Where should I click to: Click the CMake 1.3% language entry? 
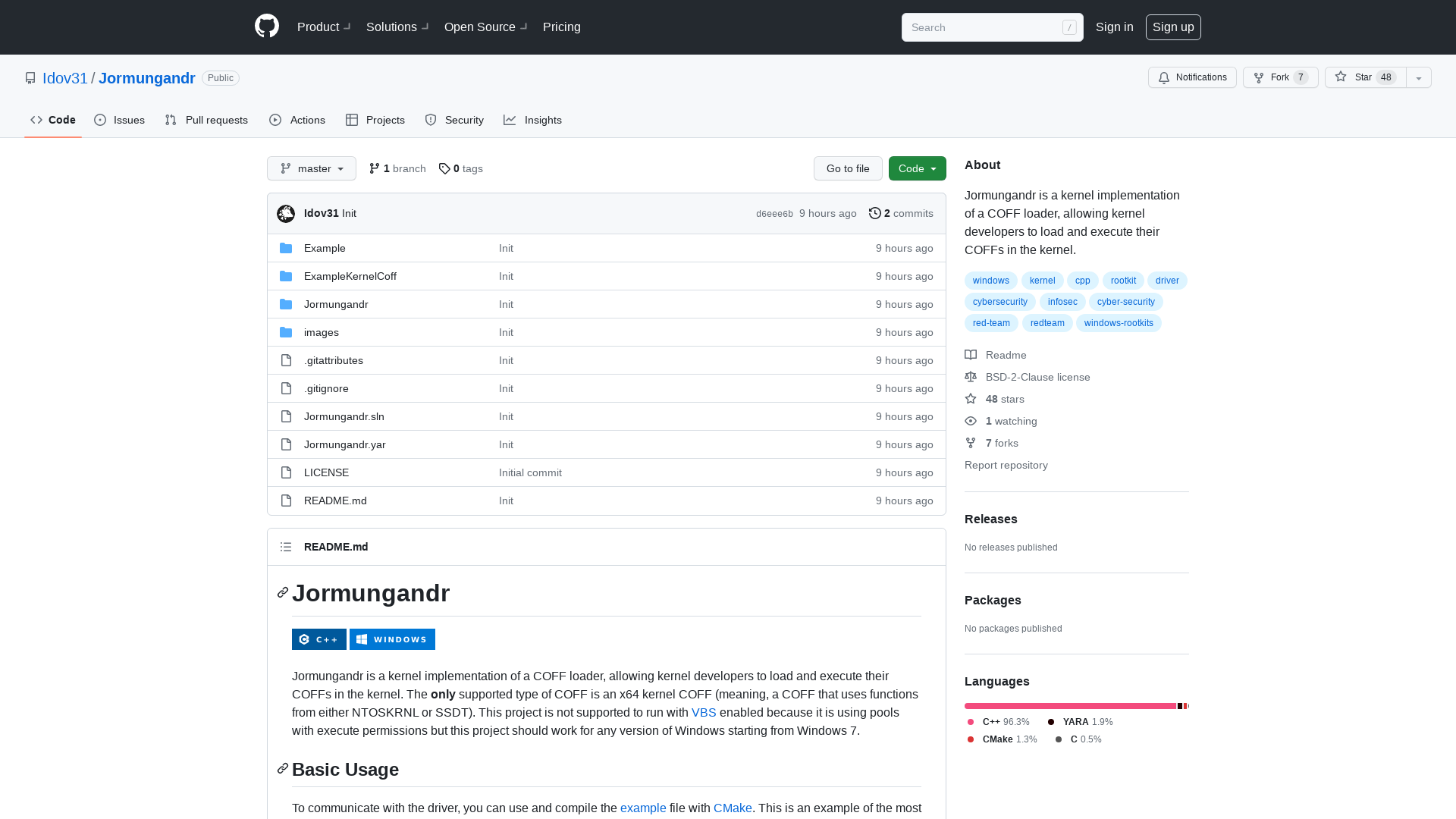tap(1002, 739)
